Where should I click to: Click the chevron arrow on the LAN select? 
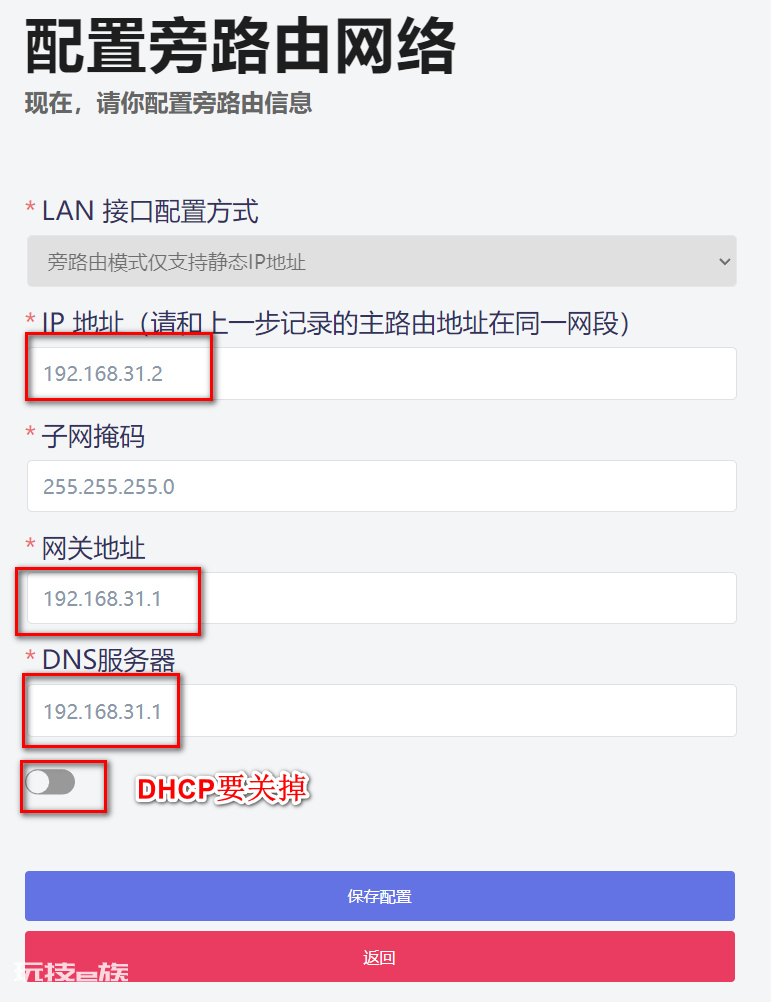pyautogui.click(x=724, y=261)
